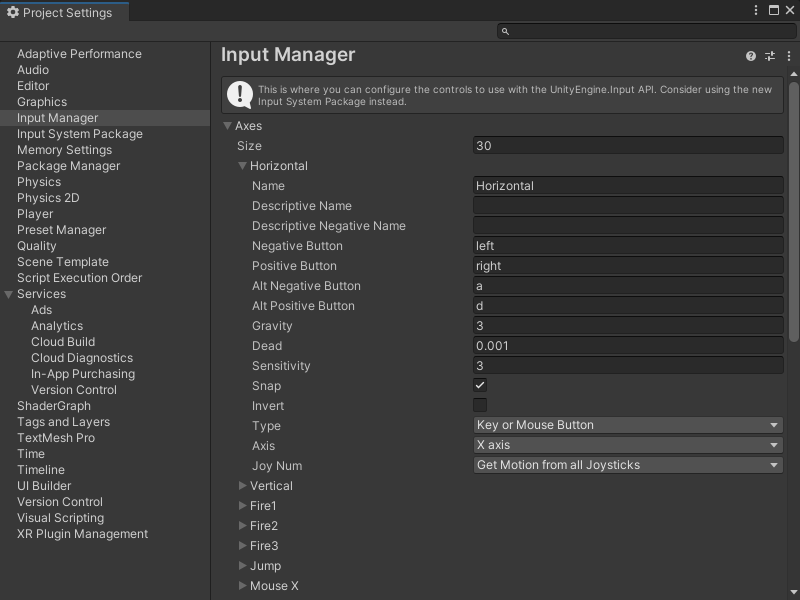Expand the Vertical axis entry

click(x=242, y=485)
